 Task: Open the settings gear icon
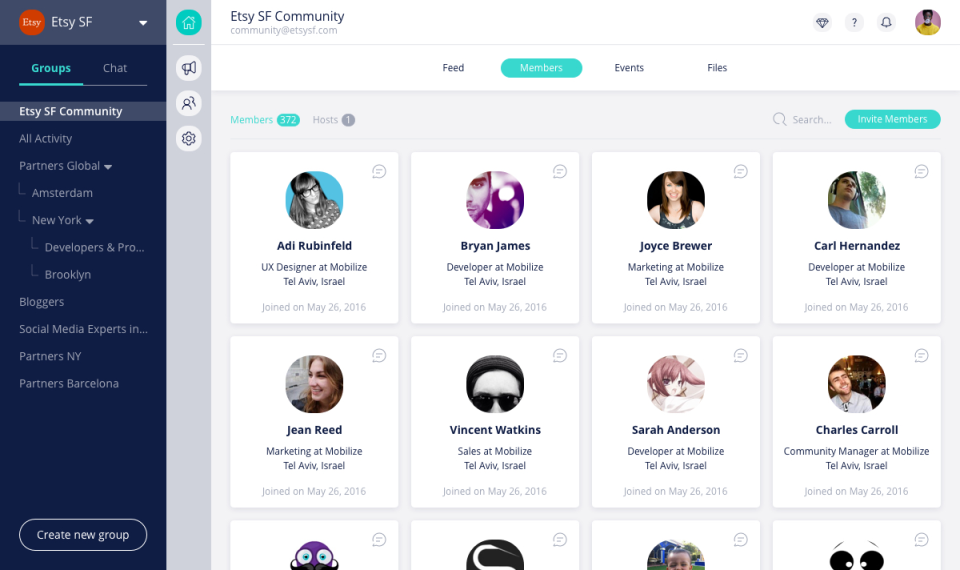tap(189, 138)
